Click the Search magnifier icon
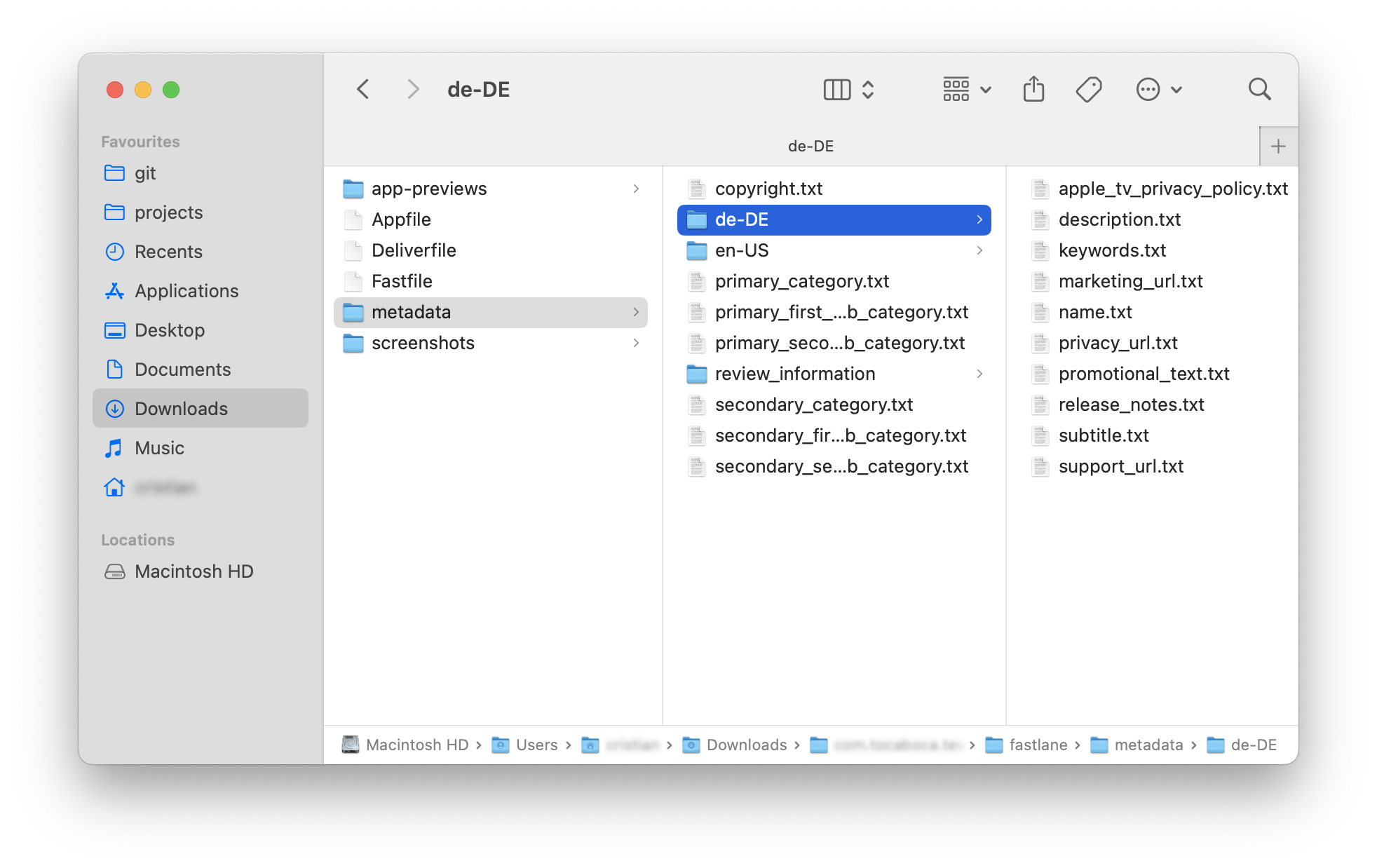This screenshot has width=1377, height=868. point(1259,89)
